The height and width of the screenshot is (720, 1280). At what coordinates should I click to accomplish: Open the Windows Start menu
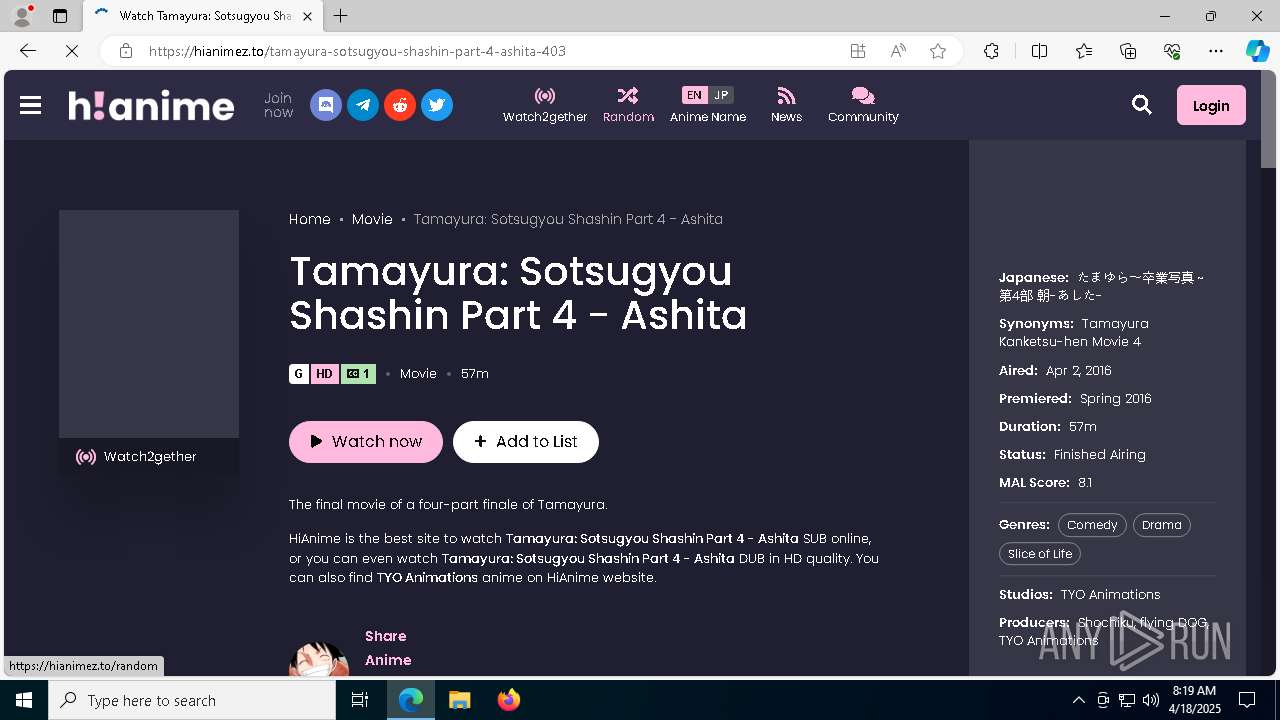24,700
